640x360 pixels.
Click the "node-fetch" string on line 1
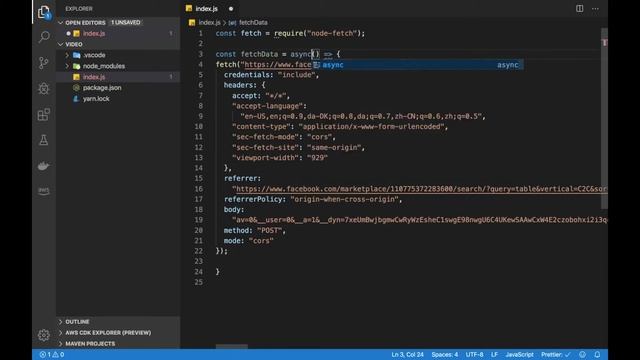click(x=332, y=33)
